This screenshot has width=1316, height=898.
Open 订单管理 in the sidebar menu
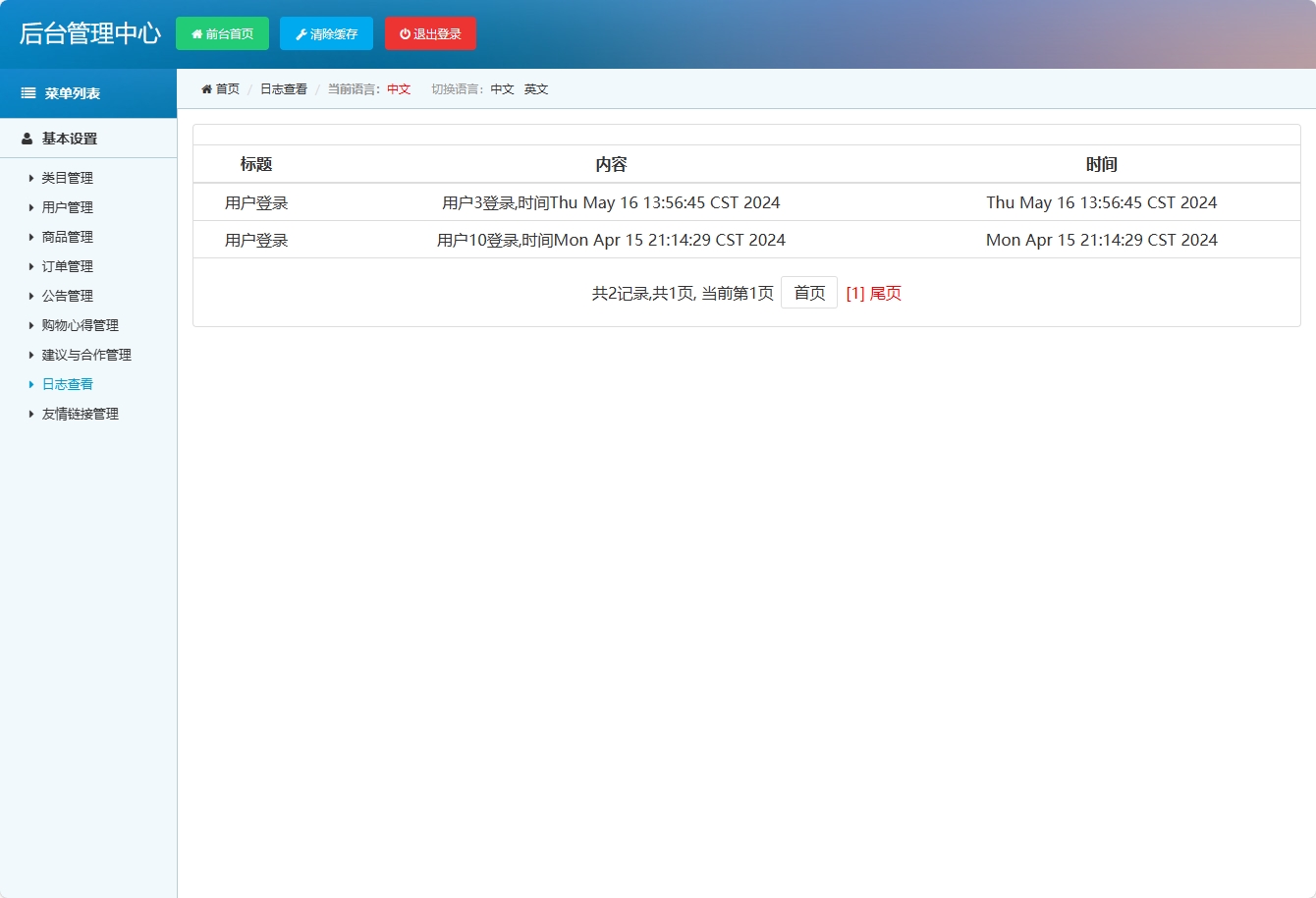click(67, 266)
